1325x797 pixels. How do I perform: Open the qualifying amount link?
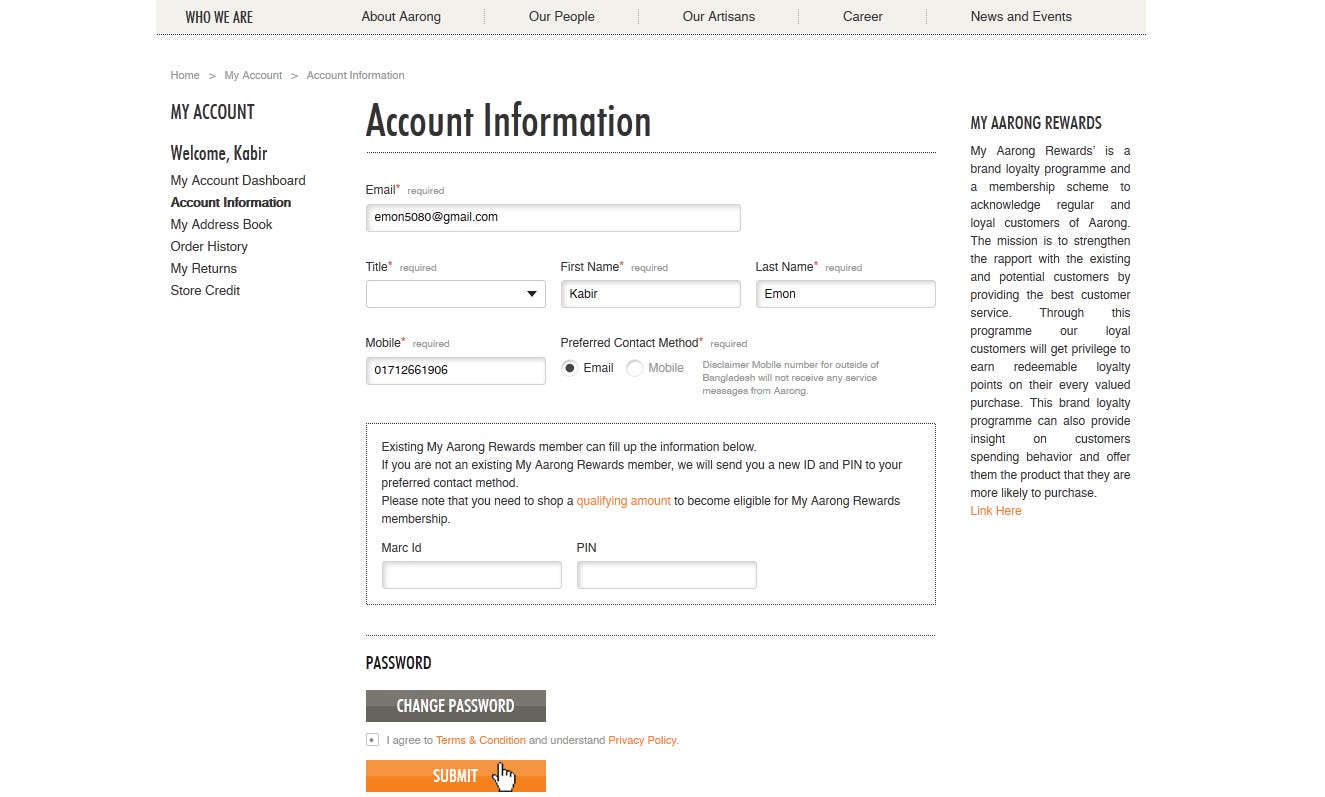coord(623,501)
